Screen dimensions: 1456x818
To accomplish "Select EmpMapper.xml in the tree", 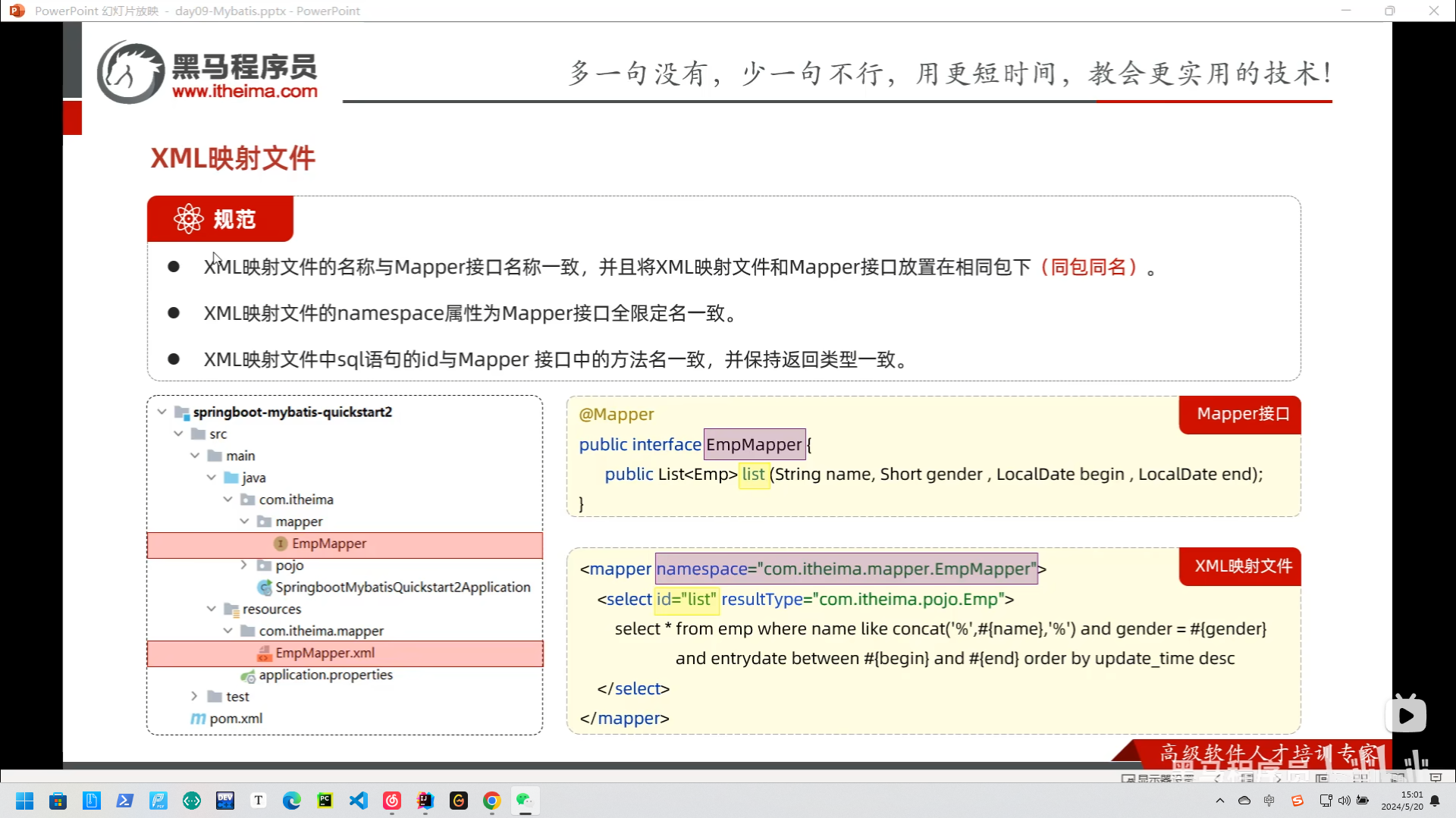I will (x=345, y=653).
